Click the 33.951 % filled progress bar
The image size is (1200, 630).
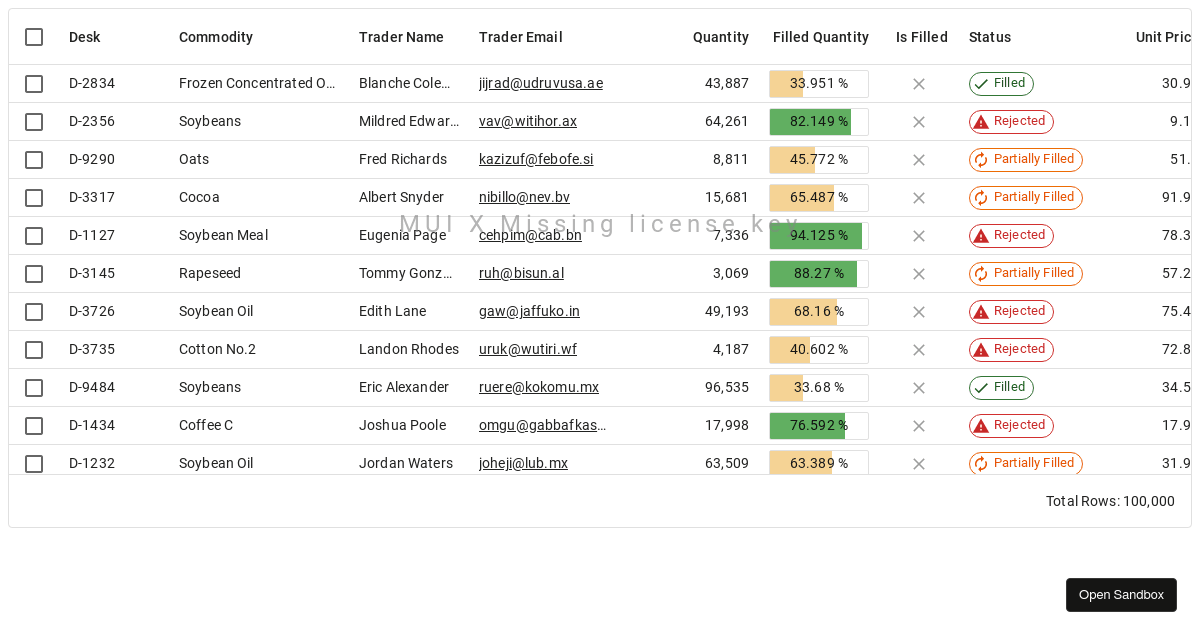click(x=819, y=84)
